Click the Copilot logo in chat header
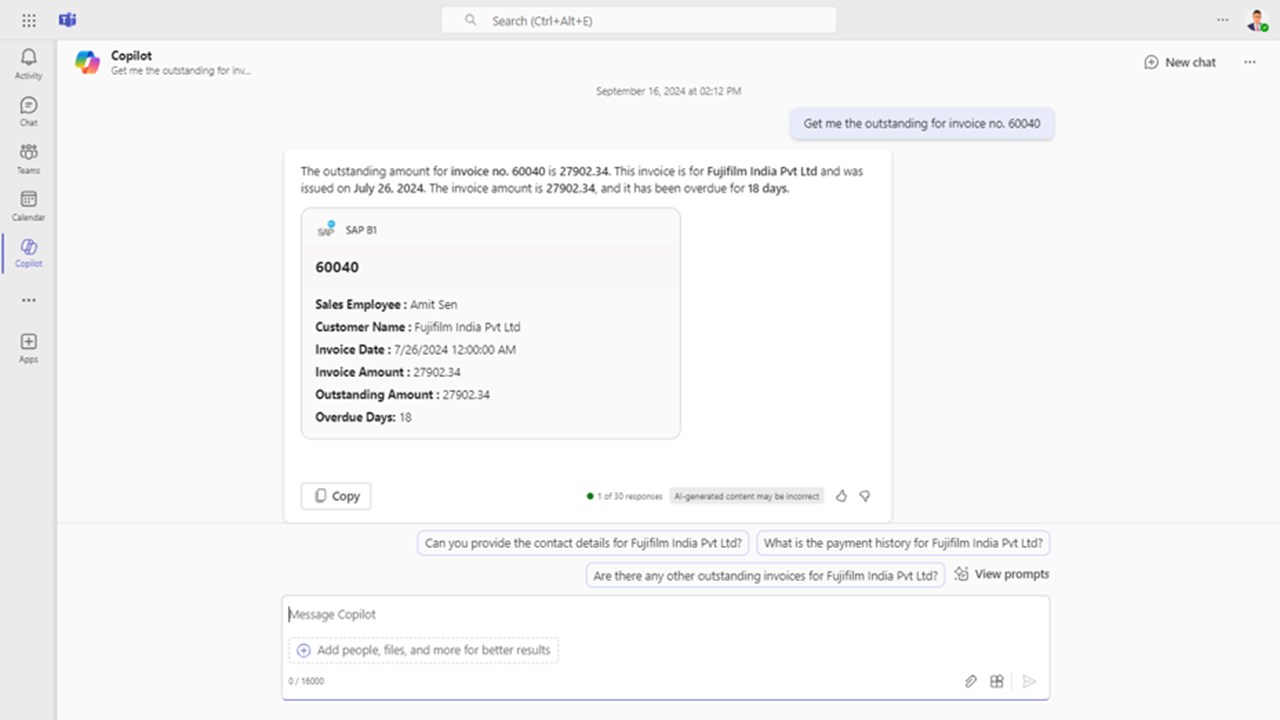 [x=88, y=62]
